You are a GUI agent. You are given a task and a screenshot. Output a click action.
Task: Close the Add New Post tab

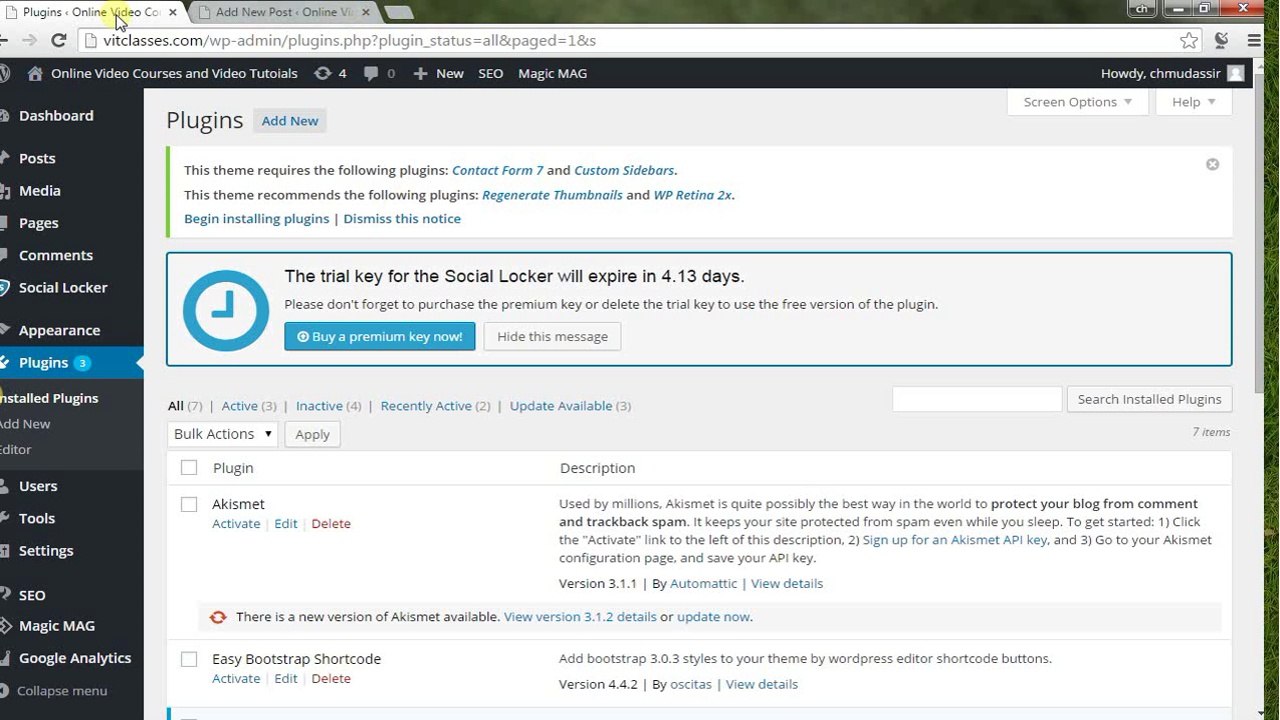point(365,12)
